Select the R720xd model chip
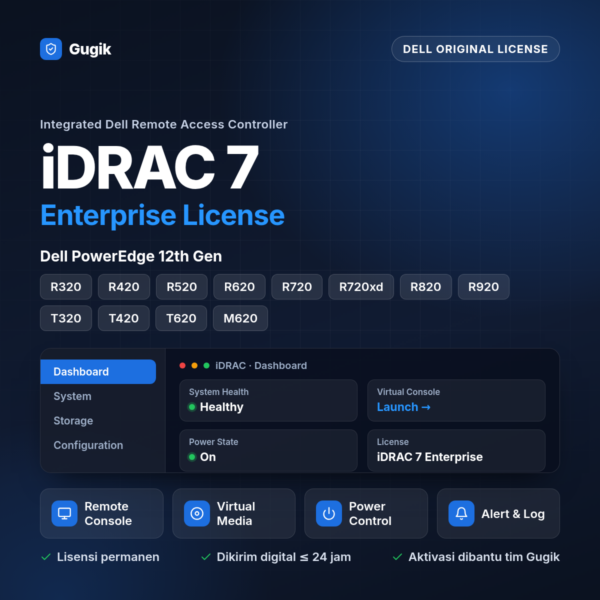Viewport: 600px width, 600px height. [x=361, y=287]
